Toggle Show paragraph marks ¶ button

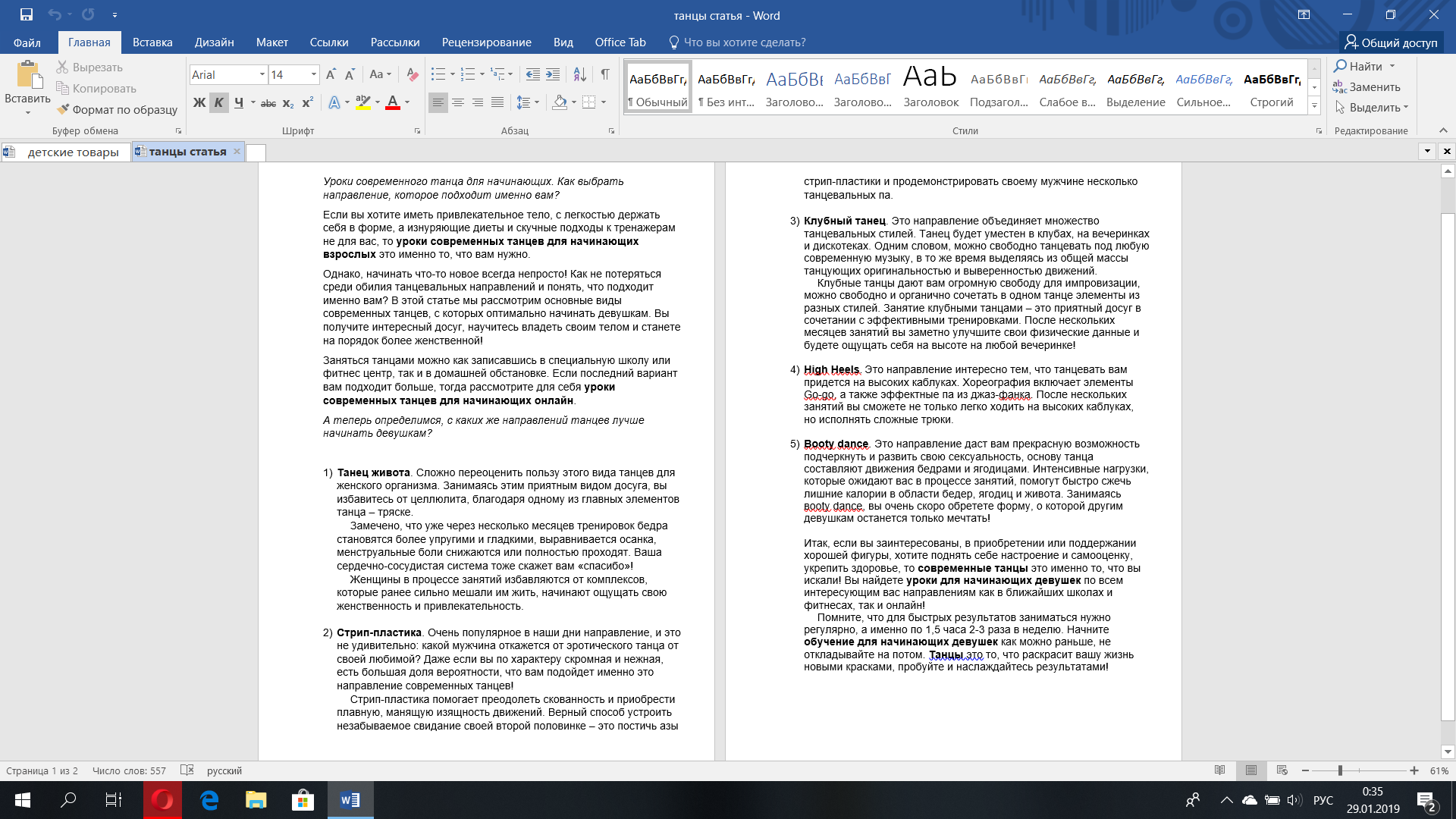pos(604,74)
